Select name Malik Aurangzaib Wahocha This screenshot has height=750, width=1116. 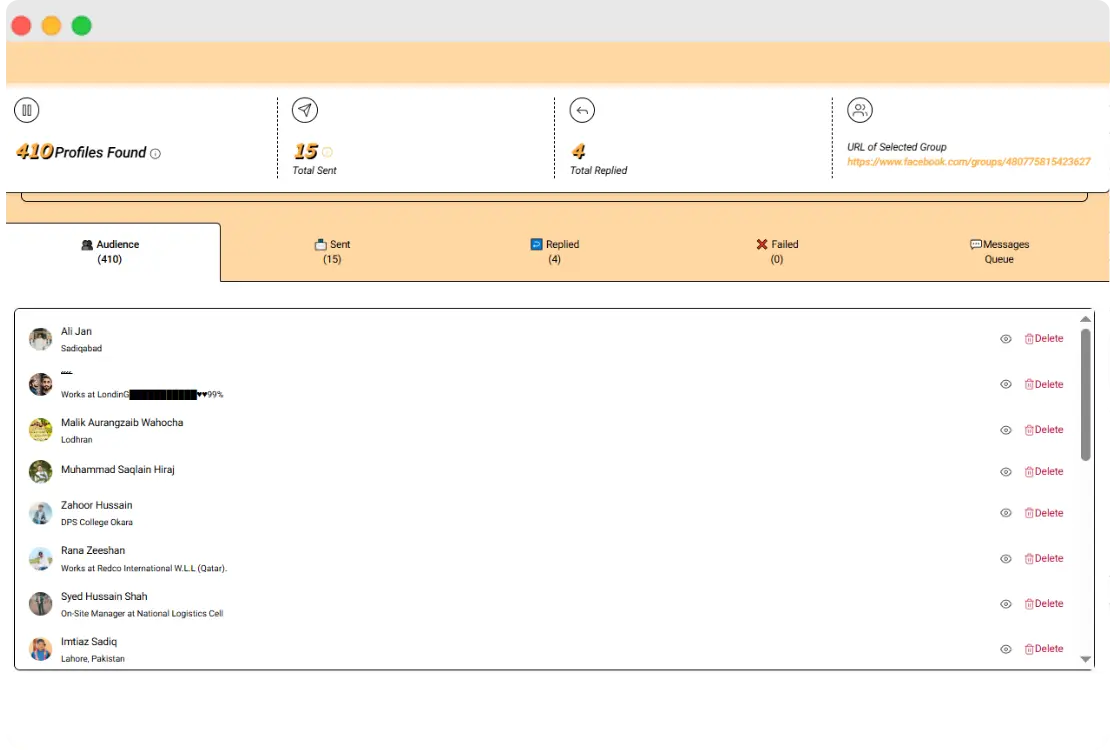click(122, 423)
